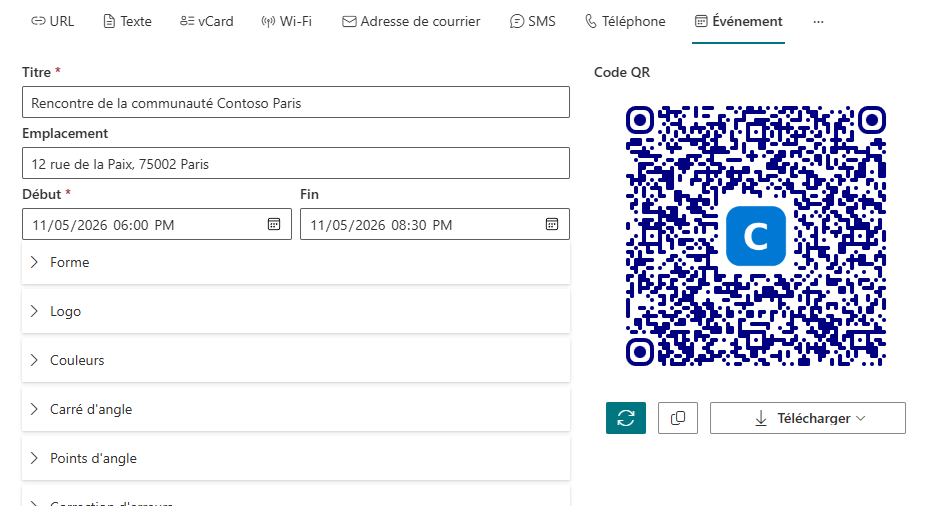Focus the Fin date-time field
The width and height of the screenshot is (929, 506).
(434, 225)
